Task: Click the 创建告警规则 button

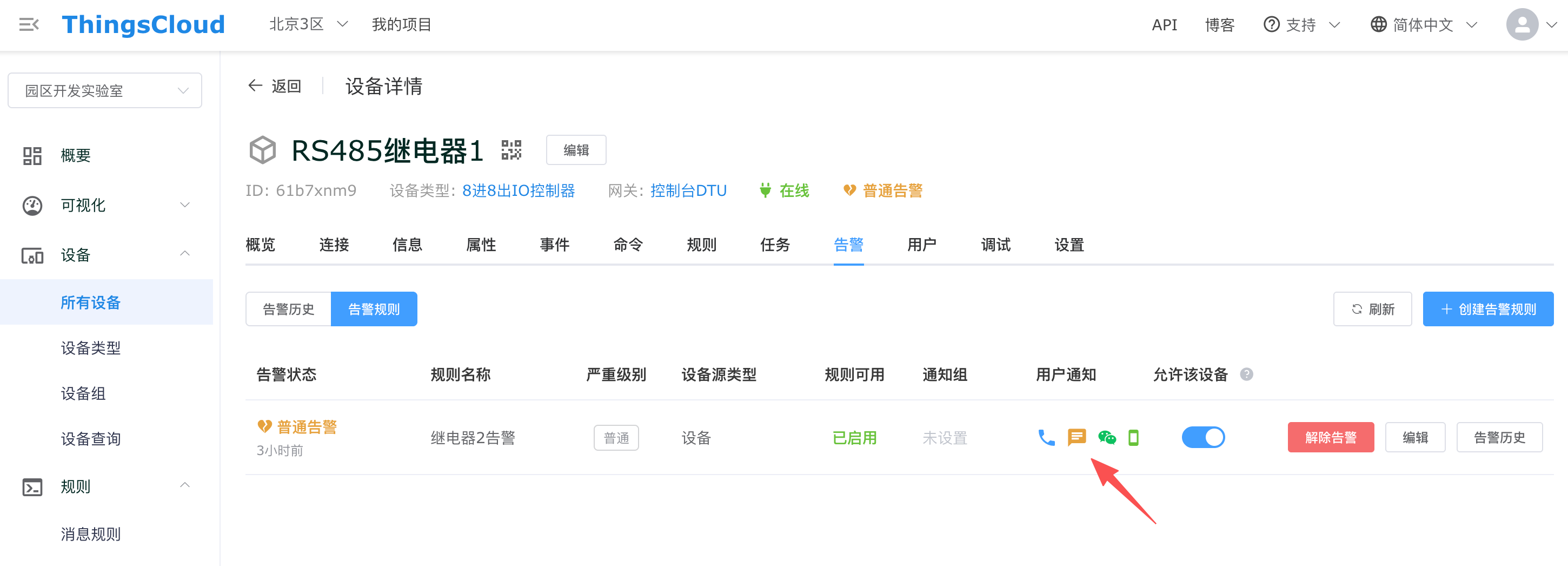Action: coord(1487,310)
